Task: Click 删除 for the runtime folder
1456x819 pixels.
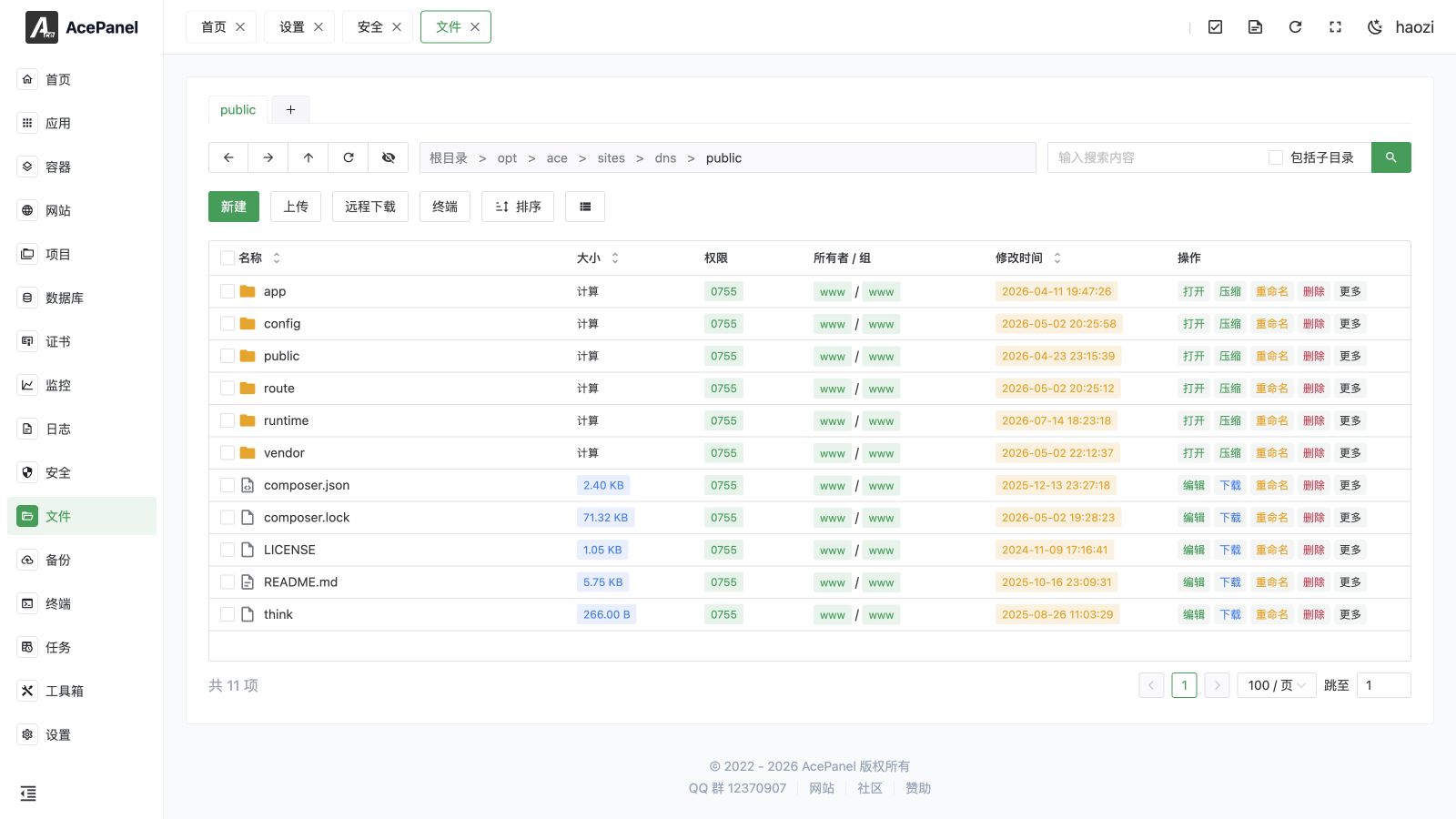Action: 1314,420
